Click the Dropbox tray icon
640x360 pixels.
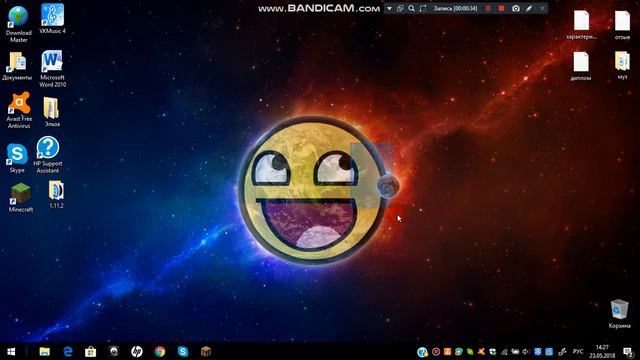tap(538, 352)
